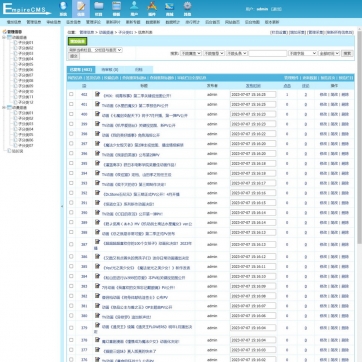Open the 插件 plugin icon in top toolbar

click(x=152, y=6)
